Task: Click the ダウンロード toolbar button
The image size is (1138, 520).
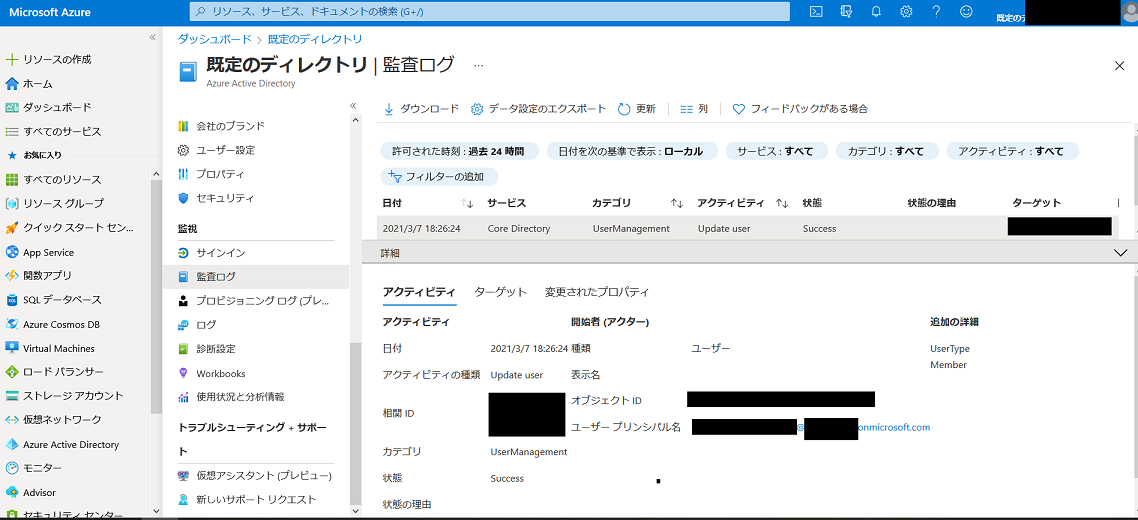Action: pos(421,109)
